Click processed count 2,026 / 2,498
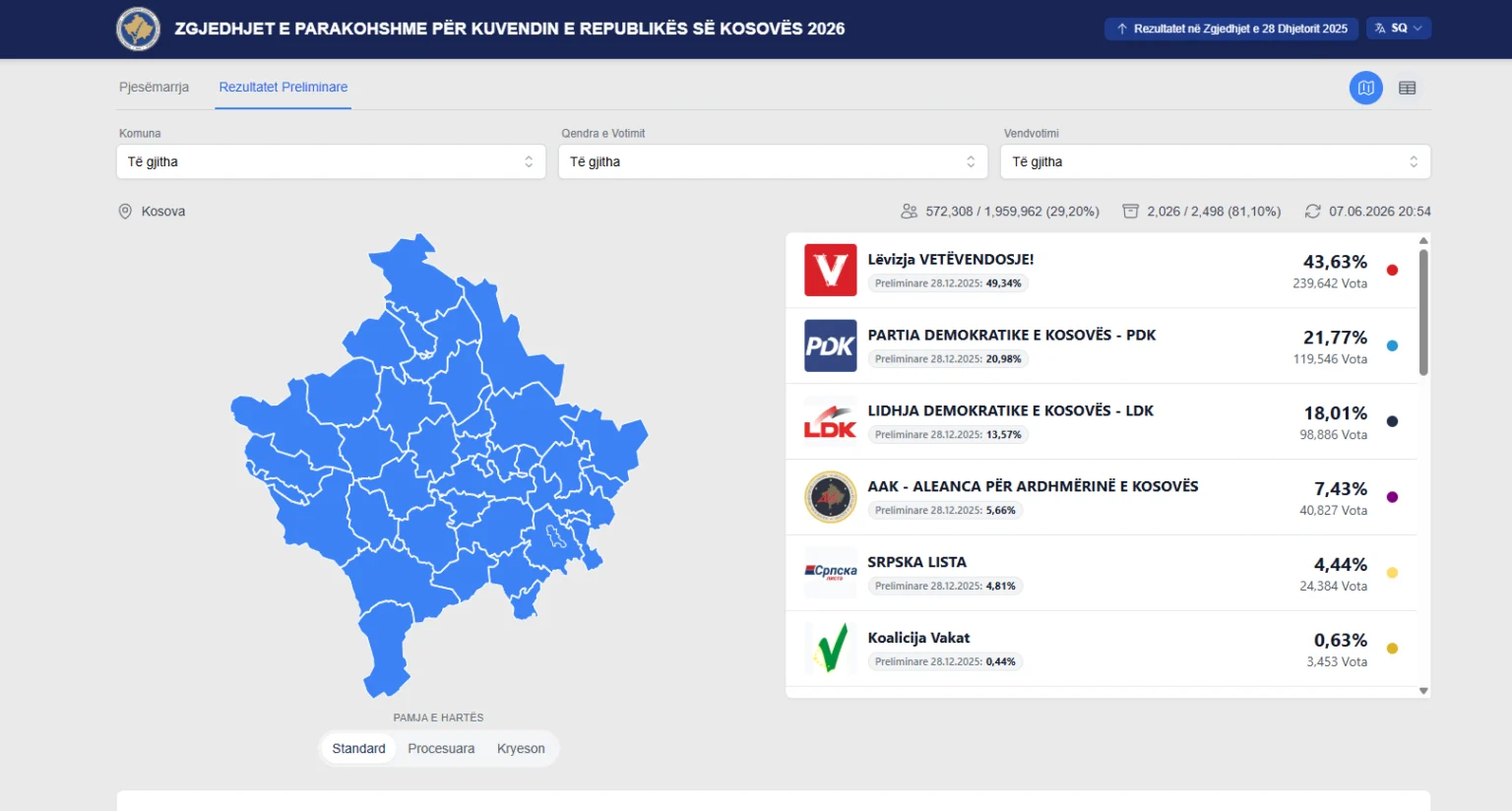The image size is (1512, 811). pos(1214,212)
